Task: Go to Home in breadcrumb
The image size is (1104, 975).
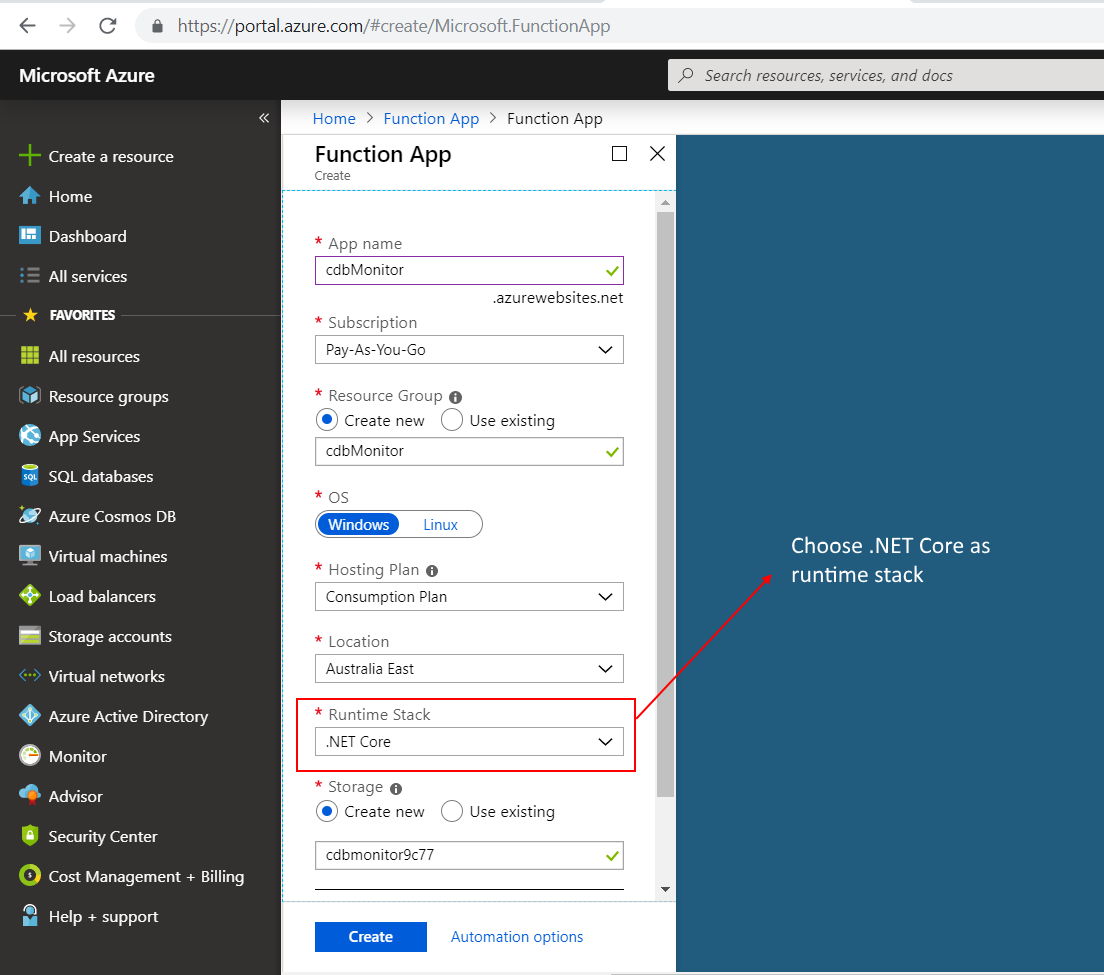Action: pos(334,118)
